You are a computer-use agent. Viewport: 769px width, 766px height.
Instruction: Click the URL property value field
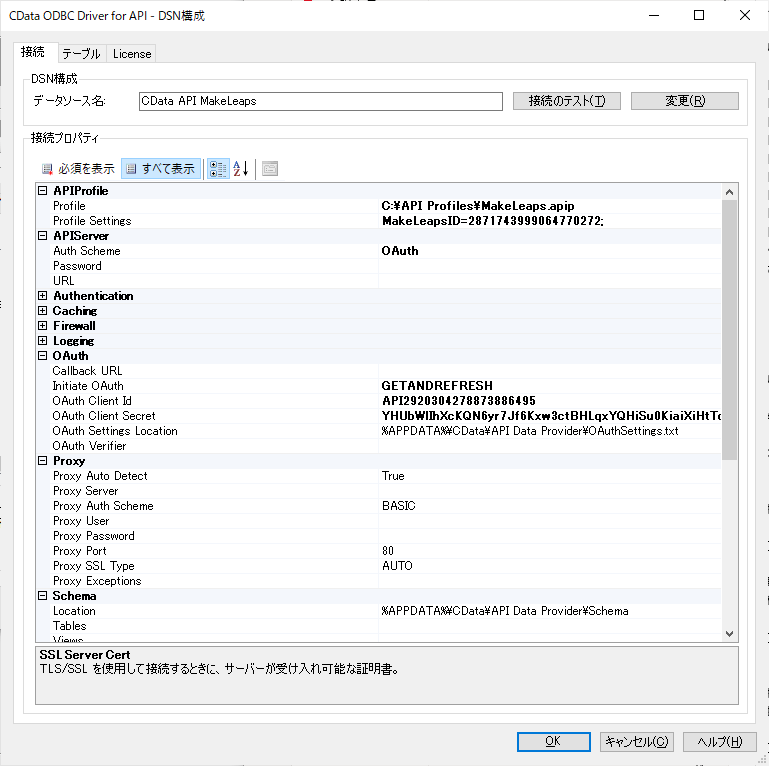pos(549,281)
